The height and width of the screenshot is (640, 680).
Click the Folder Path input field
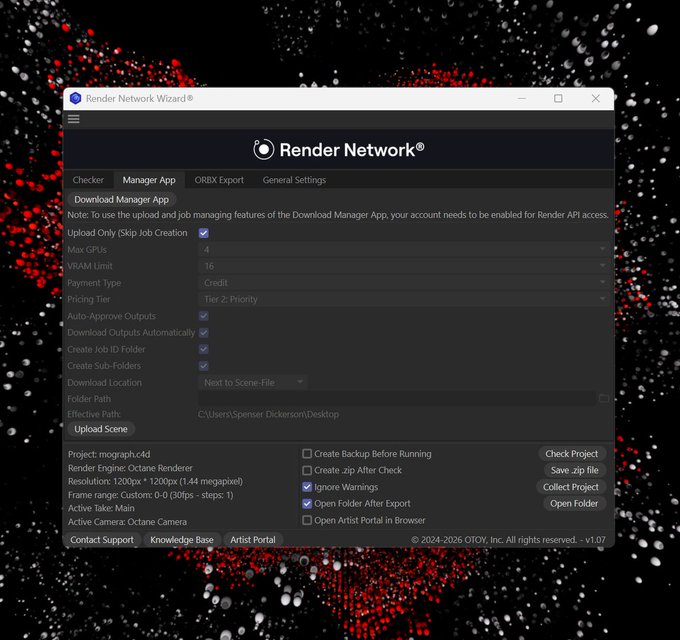[397, 398]
